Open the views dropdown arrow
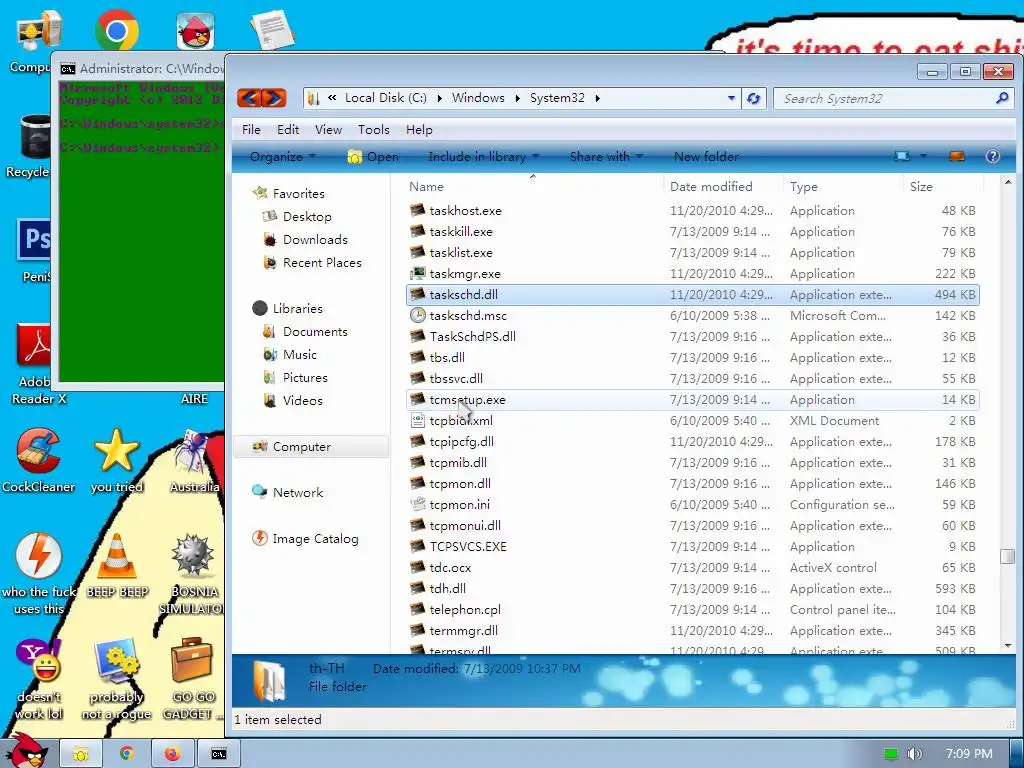This screenshot has height=768, width=1024. click(923, 157)
